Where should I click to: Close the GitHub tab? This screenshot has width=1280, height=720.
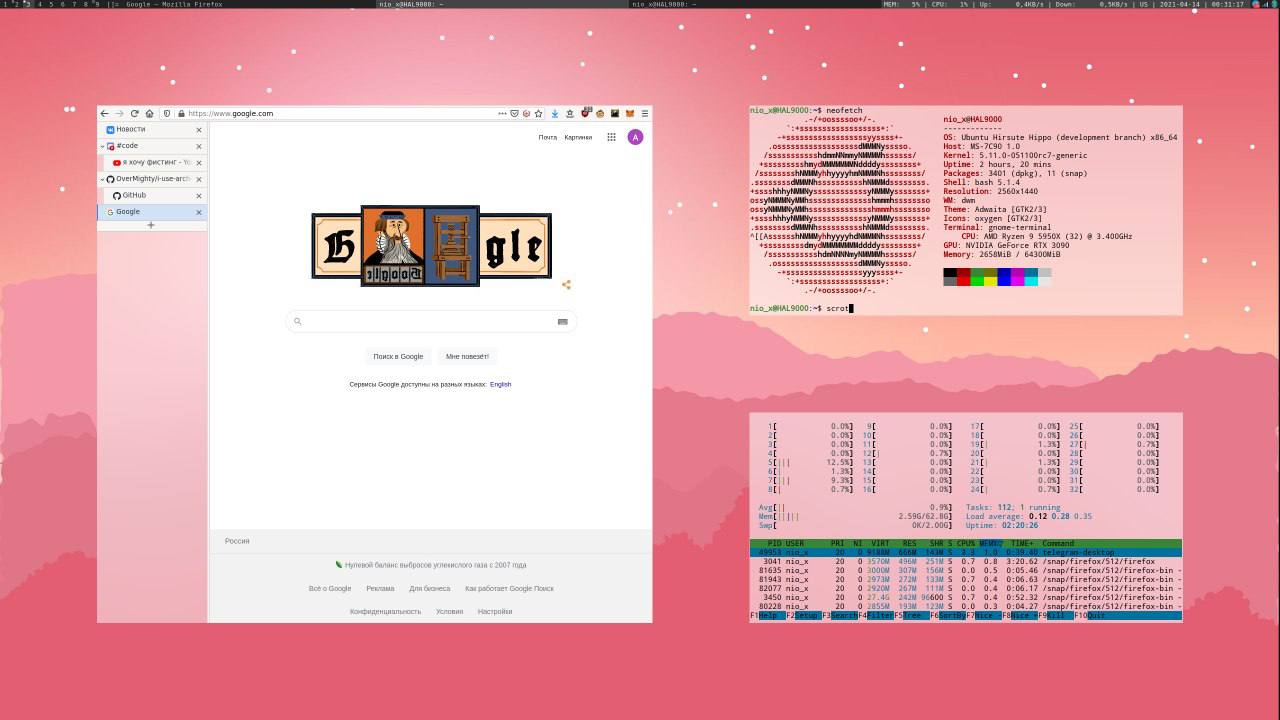(x=199, y=196)
